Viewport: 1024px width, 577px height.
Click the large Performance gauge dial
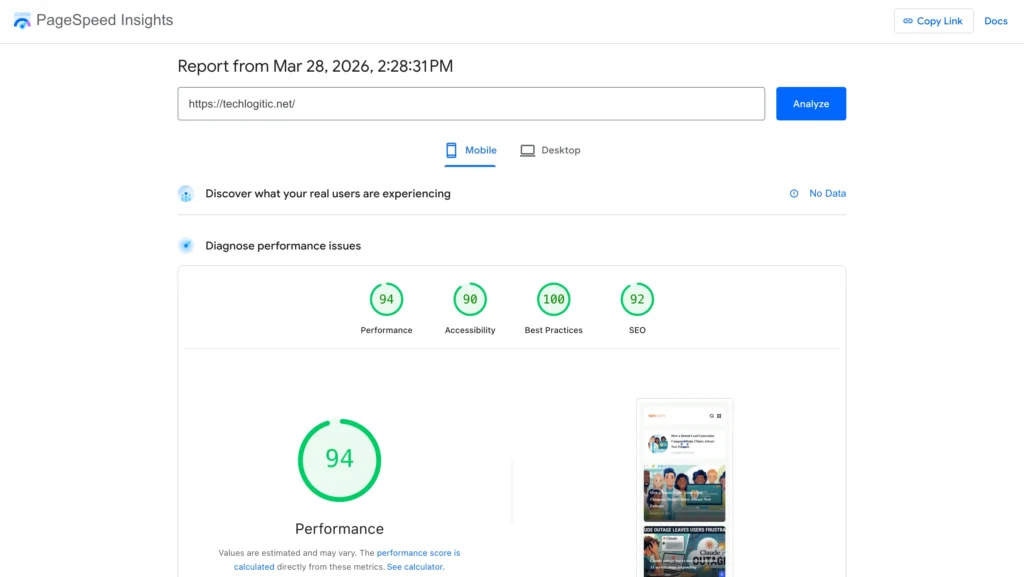tap(339, 460)
